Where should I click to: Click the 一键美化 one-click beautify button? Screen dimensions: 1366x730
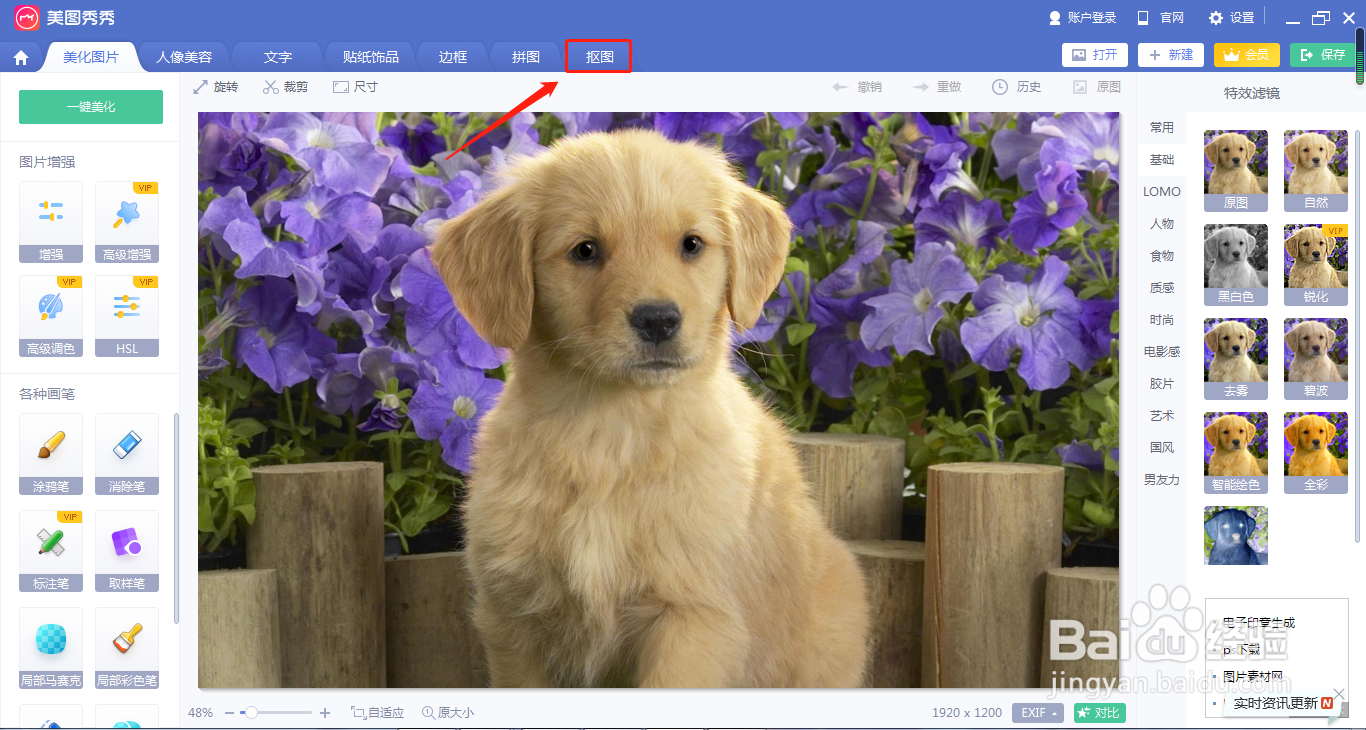click(x=91, y=107)
